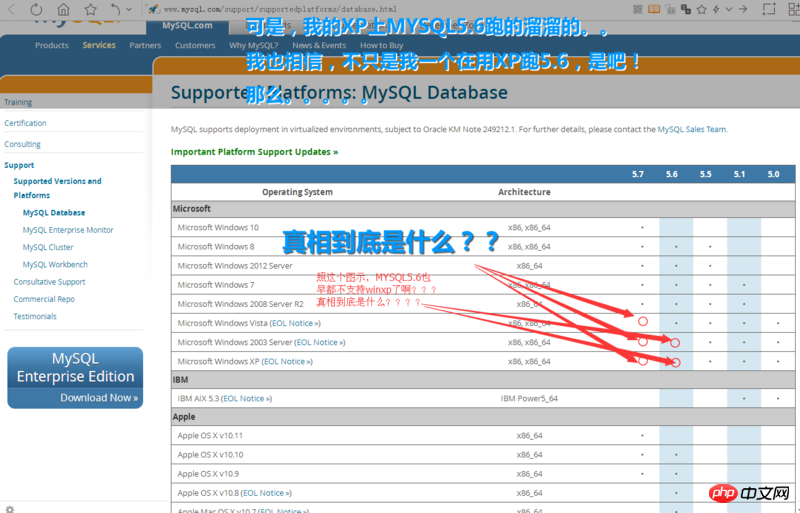Image resolution: width=800 pixels, height=513 pixels.
Task: Click the lightning bolt speed mode icon
Action: coord(716,9)
